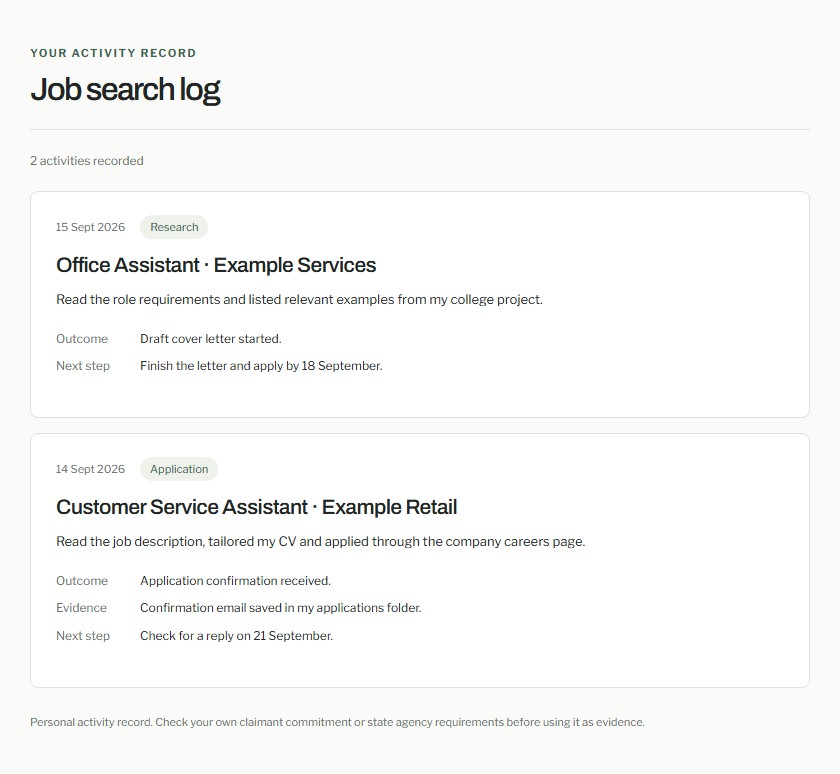Click 'Check for a reply on 21 September.'
Viewport: 840px width, 774px height.
coord(236,636)
